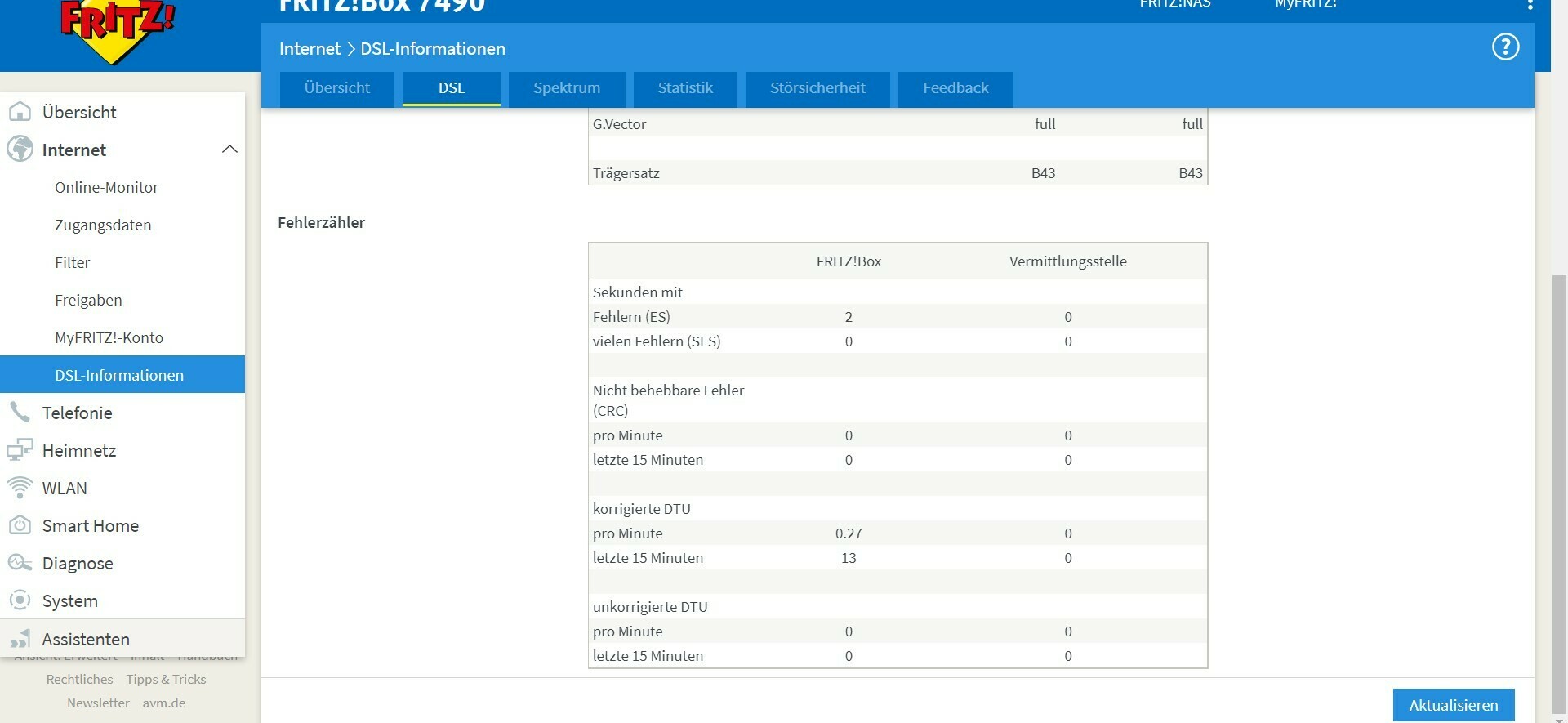Image resolution: width=1568 pixels, height=723 pixels.
Task: Click the Übersicht house icon in sidebar
Action: point(20,112)
